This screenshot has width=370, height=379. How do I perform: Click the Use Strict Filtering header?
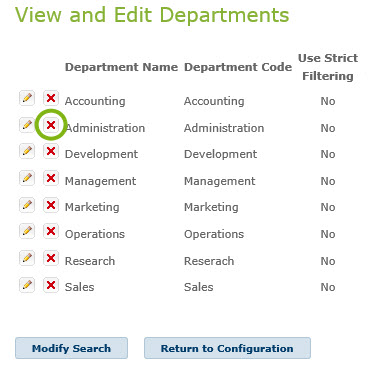point(328,67)
